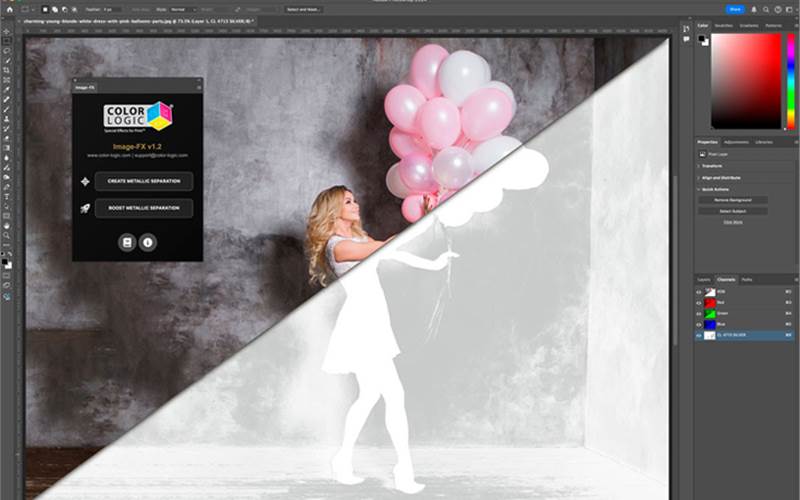Screen dimensions: 800x500
Task: Select the Hand tool
Action: (7, 226)
